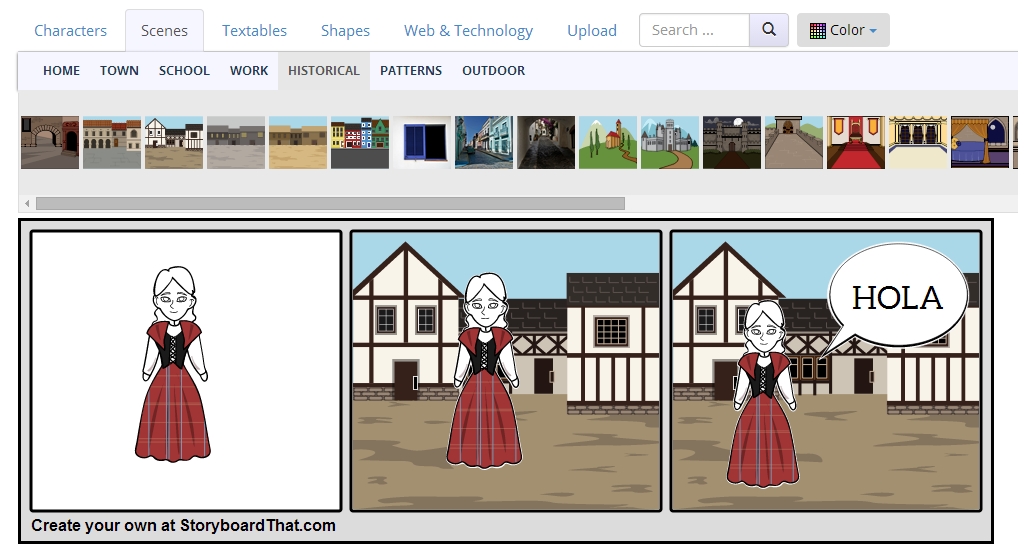
Task: Choose the blue window shutter scene thumbnail
Action: click(422, 142)
